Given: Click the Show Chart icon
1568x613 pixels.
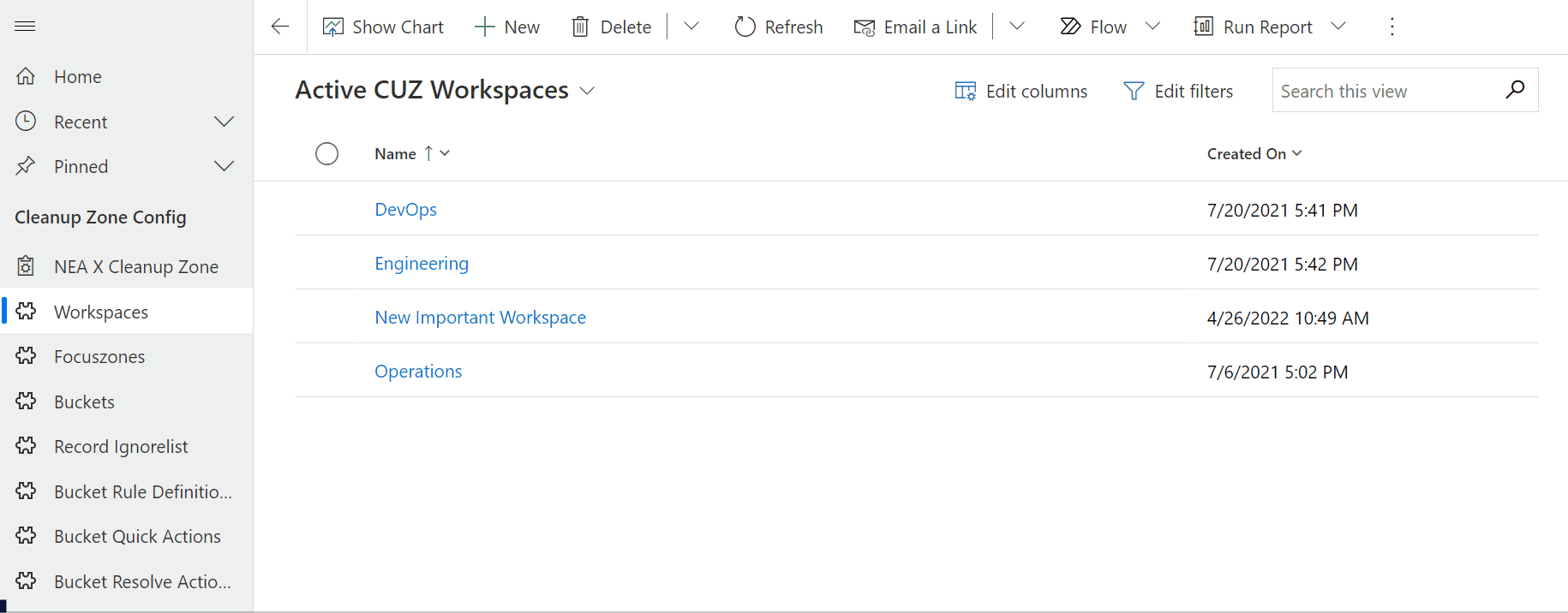Looking at the screenshot, I should tap(332, 27).
